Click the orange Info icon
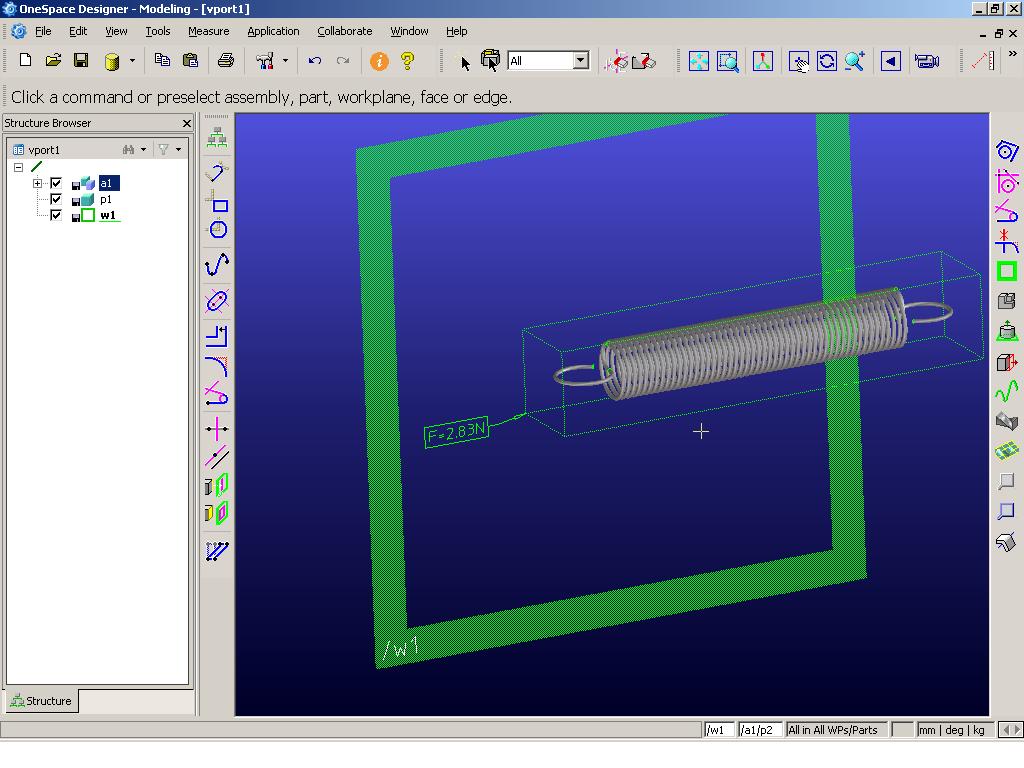Screen dimensions: 1024x768 (379, 61)
